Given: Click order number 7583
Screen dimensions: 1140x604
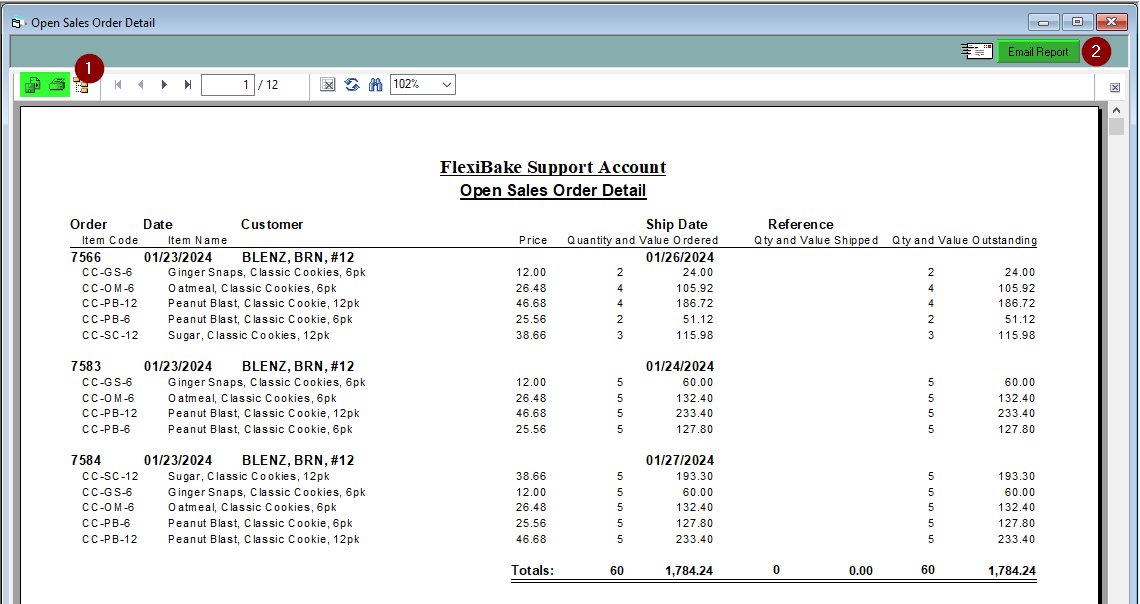Looking at the screenshot, I should tap(86, 366).
